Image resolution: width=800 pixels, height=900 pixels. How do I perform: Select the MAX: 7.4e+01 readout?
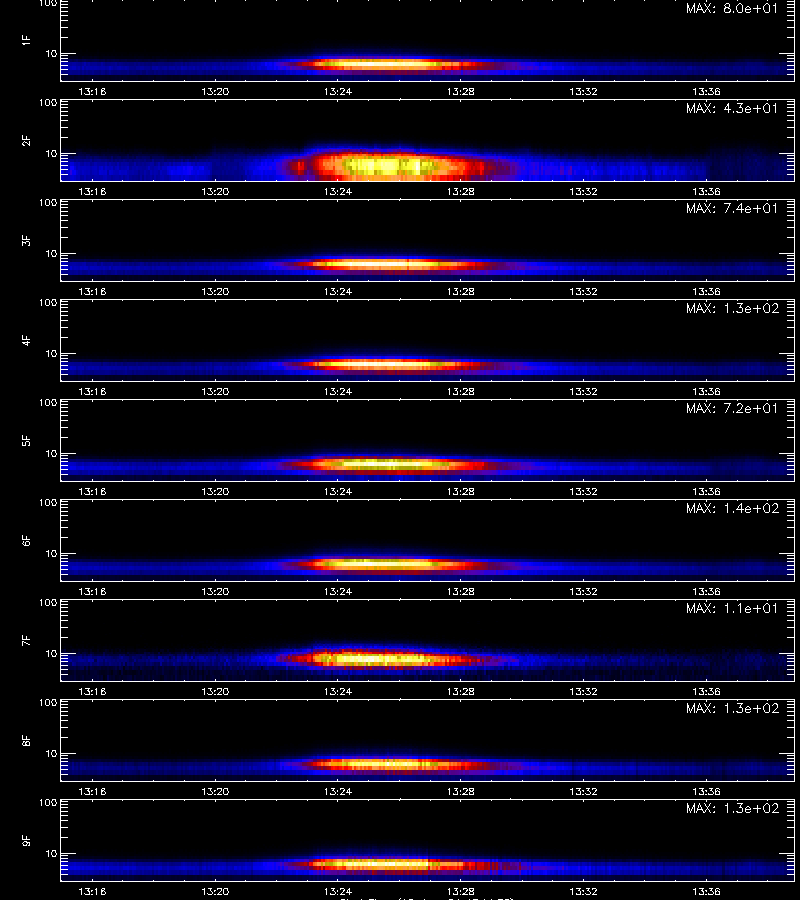[x=732, y=208]
